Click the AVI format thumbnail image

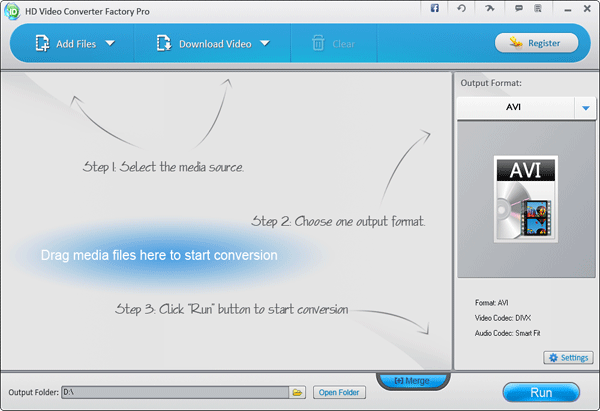526,200
